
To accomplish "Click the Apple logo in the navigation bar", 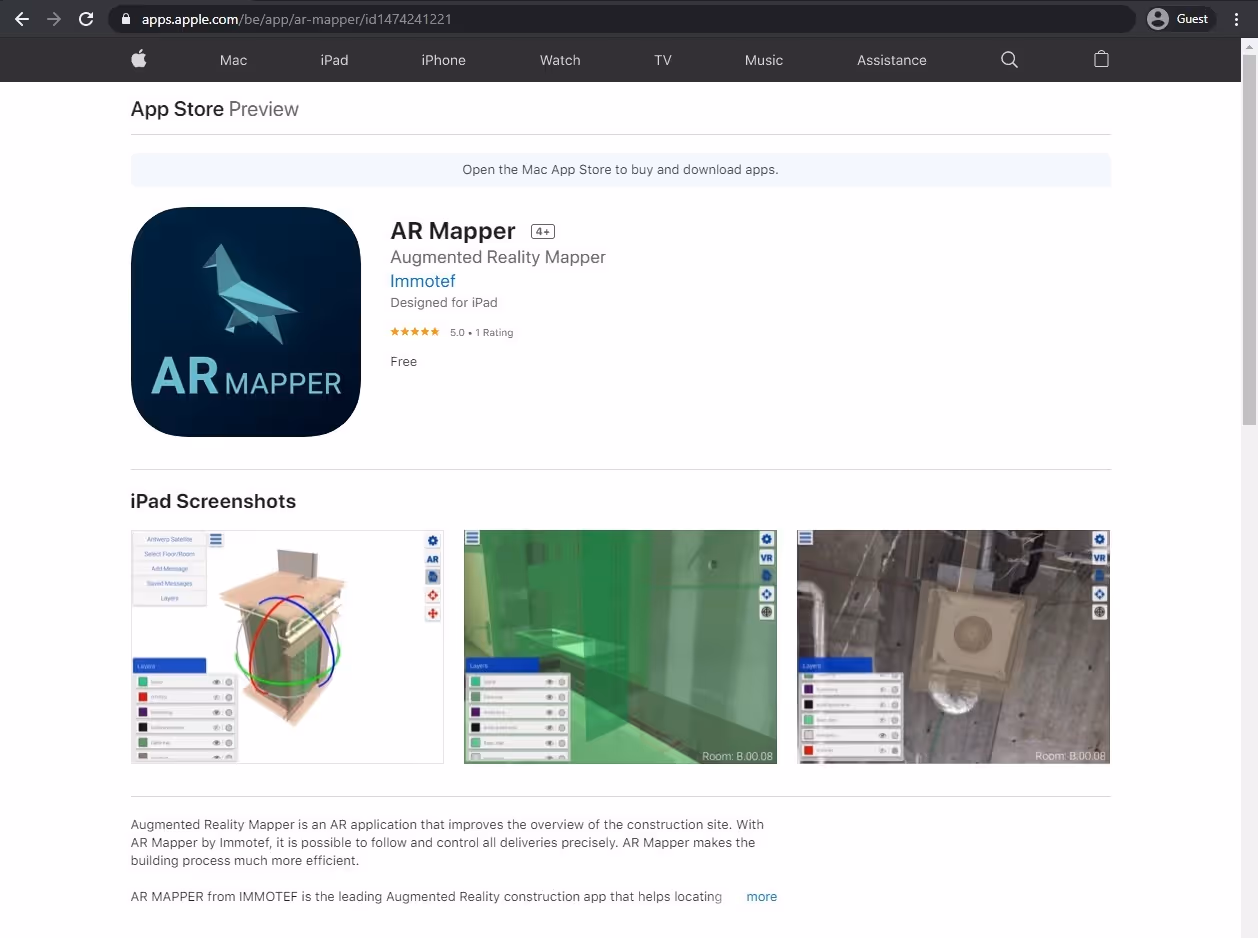I will [x=139, y=59].
